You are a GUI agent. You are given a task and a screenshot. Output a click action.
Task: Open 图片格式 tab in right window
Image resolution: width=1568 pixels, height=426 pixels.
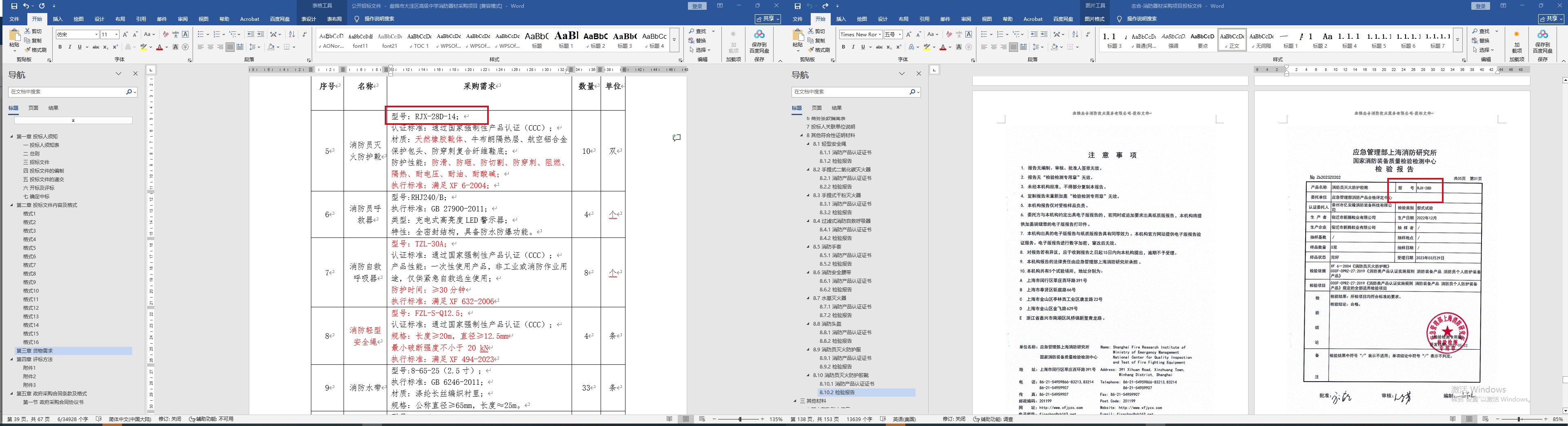1094,19
